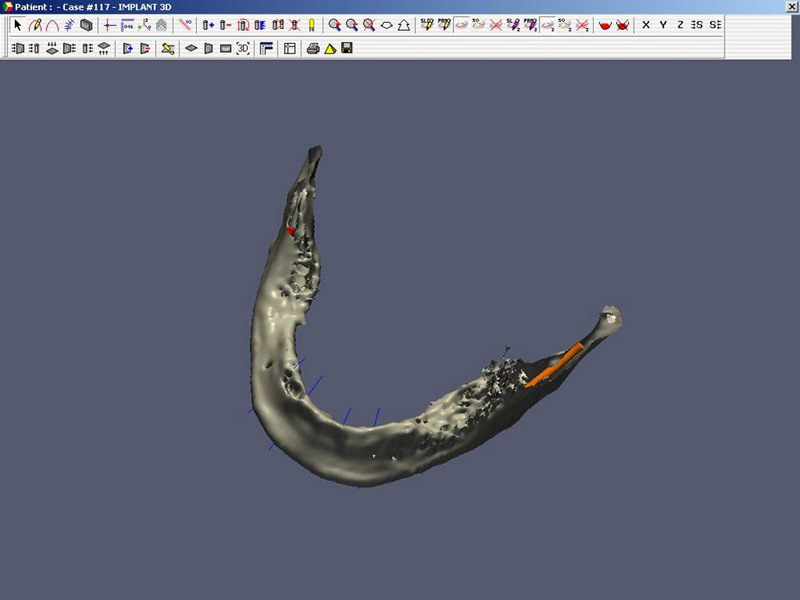
Task: Click the floppy disk save icon
Action: [x=347, y=47]
